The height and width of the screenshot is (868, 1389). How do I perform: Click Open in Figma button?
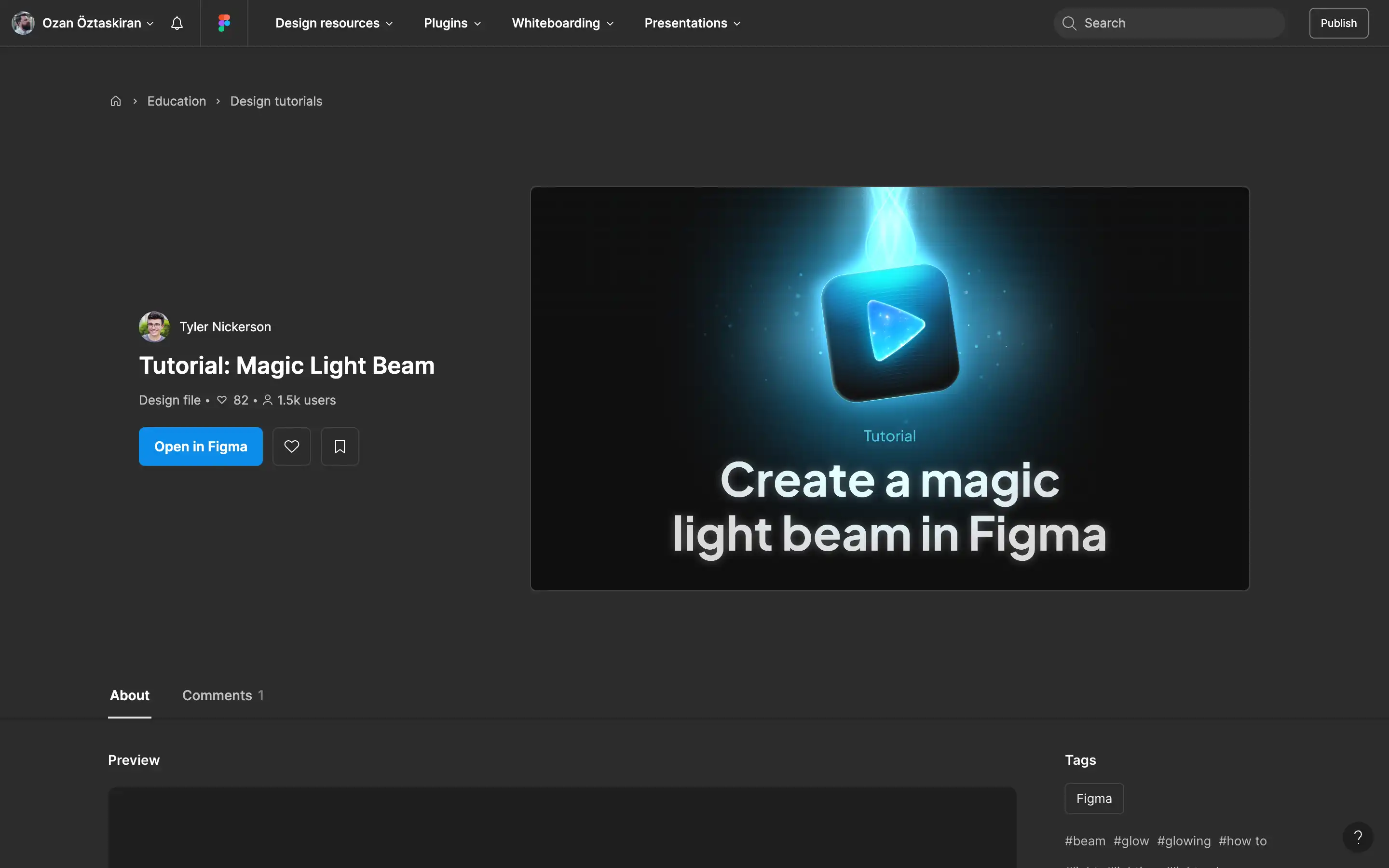pyautogui.click(x=201, y=446)
